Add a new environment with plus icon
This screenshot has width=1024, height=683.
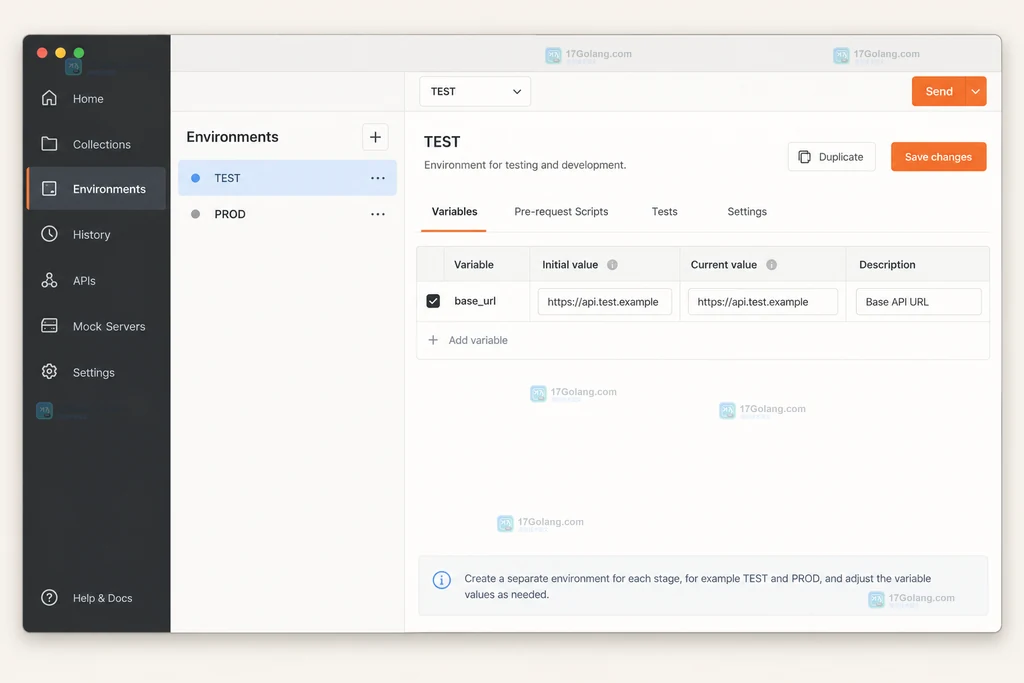click(375, 137)
